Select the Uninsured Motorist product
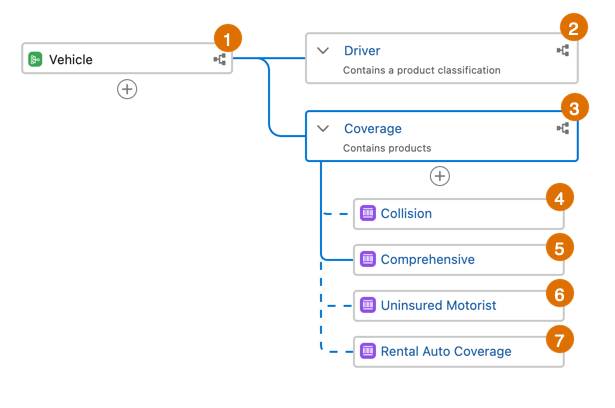 pos(459,306)
